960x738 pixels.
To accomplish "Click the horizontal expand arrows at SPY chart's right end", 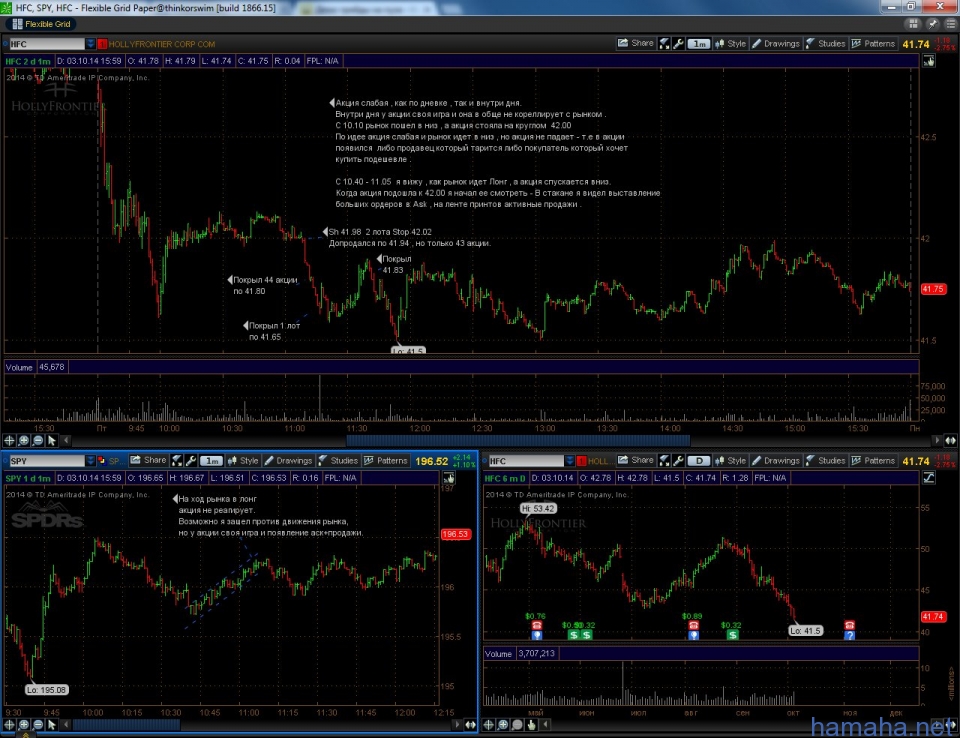I will (470, 725).
